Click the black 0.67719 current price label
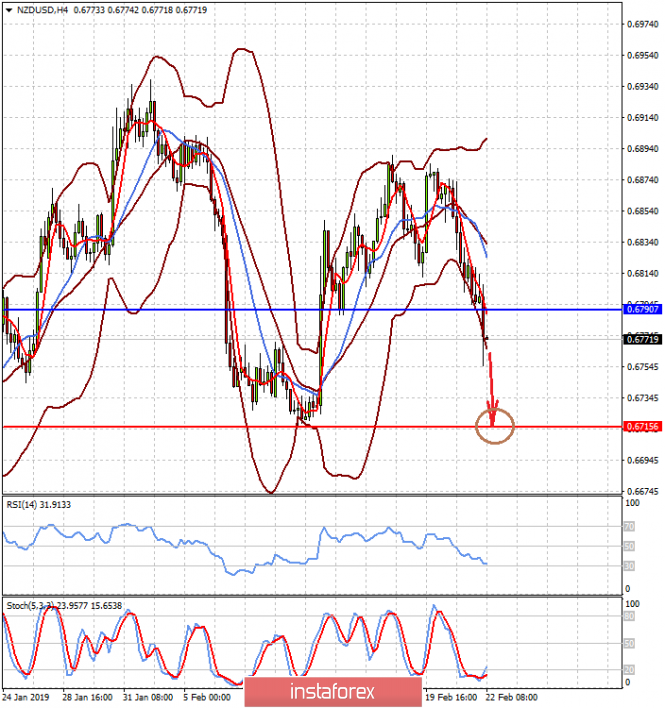Viewport: 665px width, 708px height. 642,339
